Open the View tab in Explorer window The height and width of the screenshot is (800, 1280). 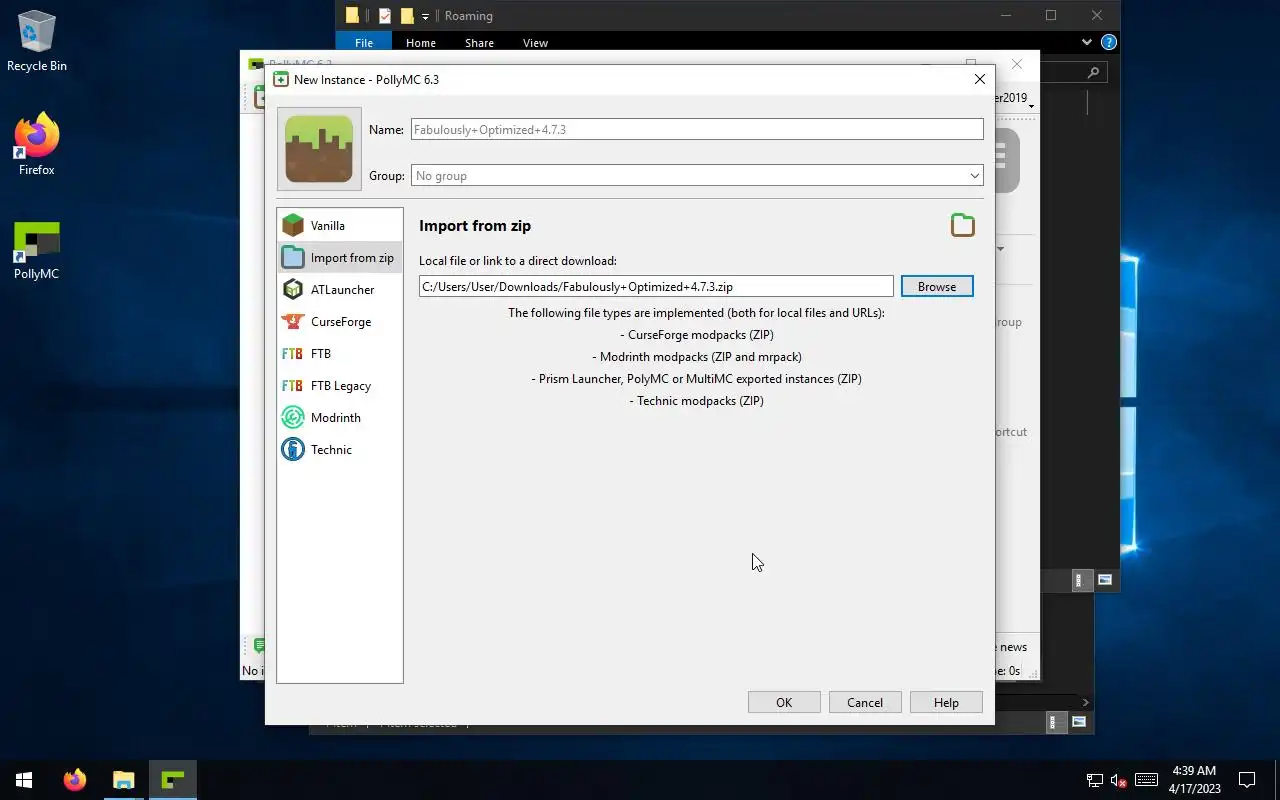point(535,43)
